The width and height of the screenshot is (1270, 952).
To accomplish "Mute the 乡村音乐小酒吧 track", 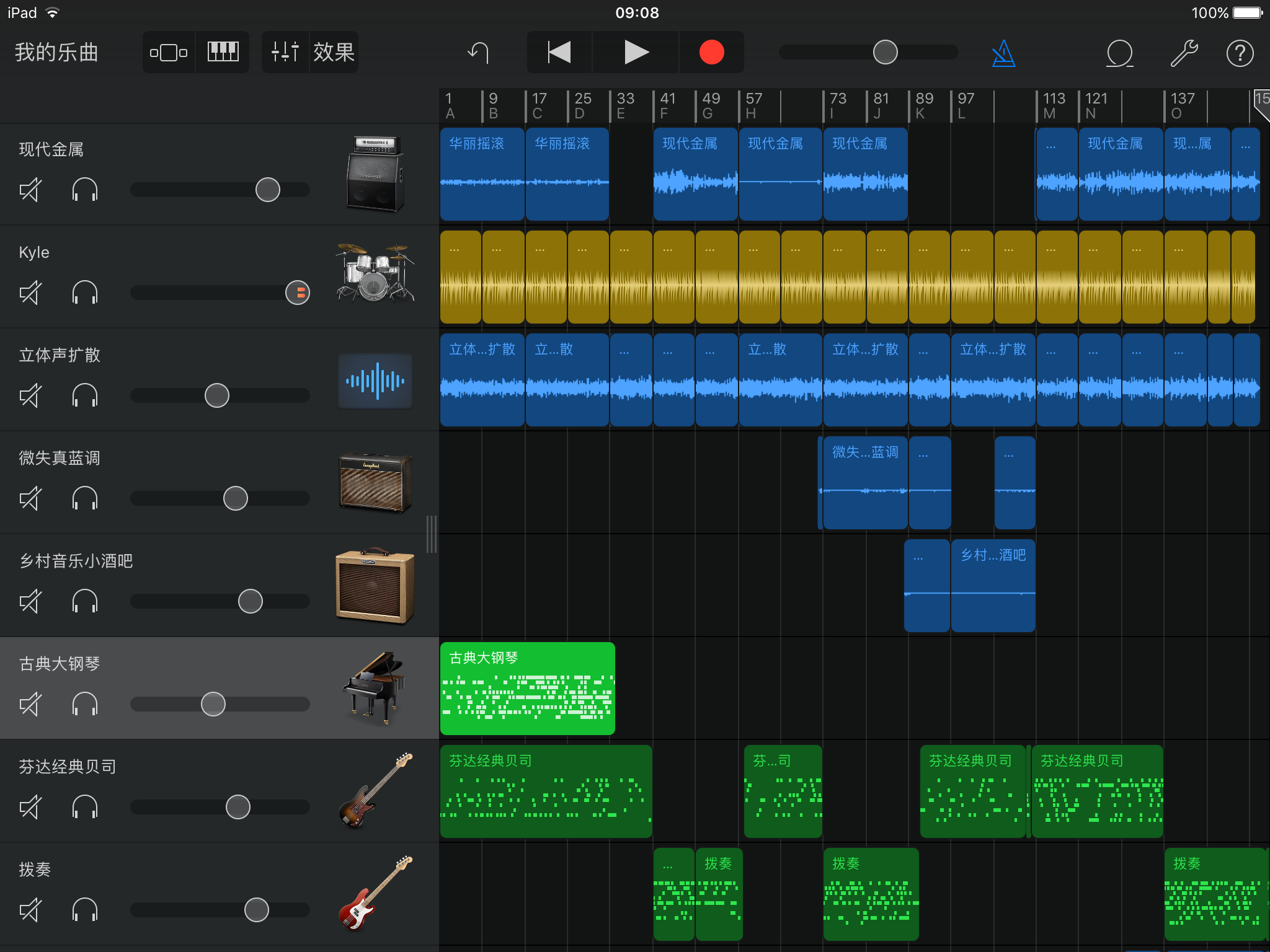I will pos(30,601).
